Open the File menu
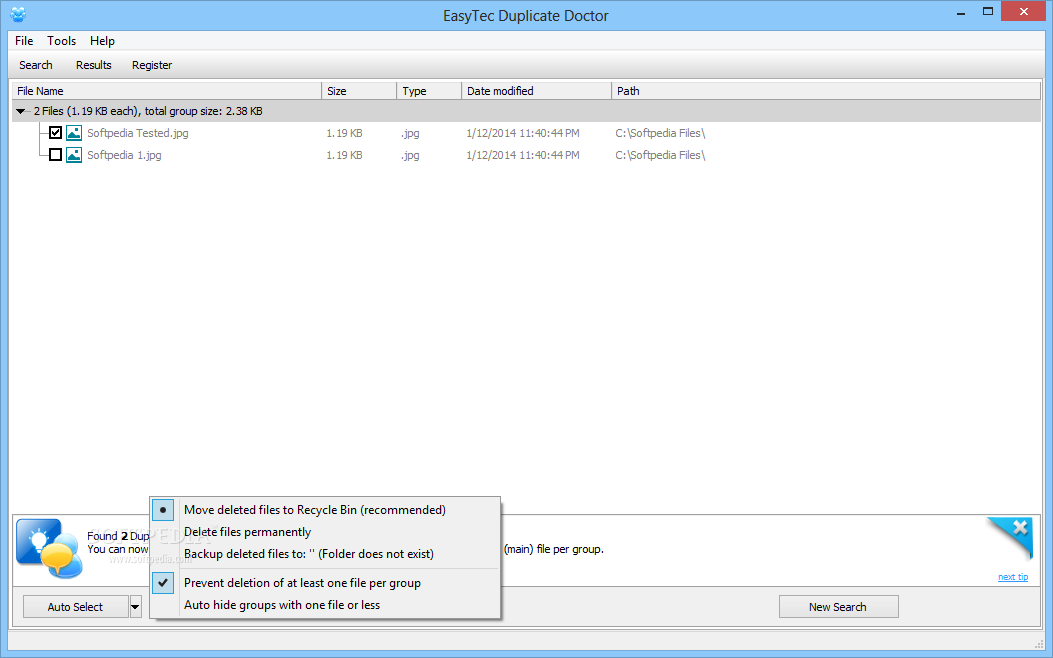The image size is (1053, 658). click(x=24, y=41)
